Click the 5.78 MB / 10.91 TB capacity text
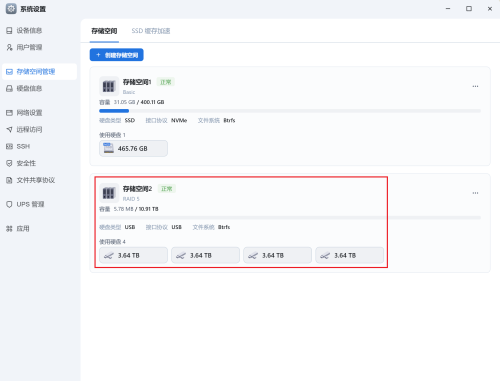The width and height of the screenshot is (500, 381). click(136, 209)
